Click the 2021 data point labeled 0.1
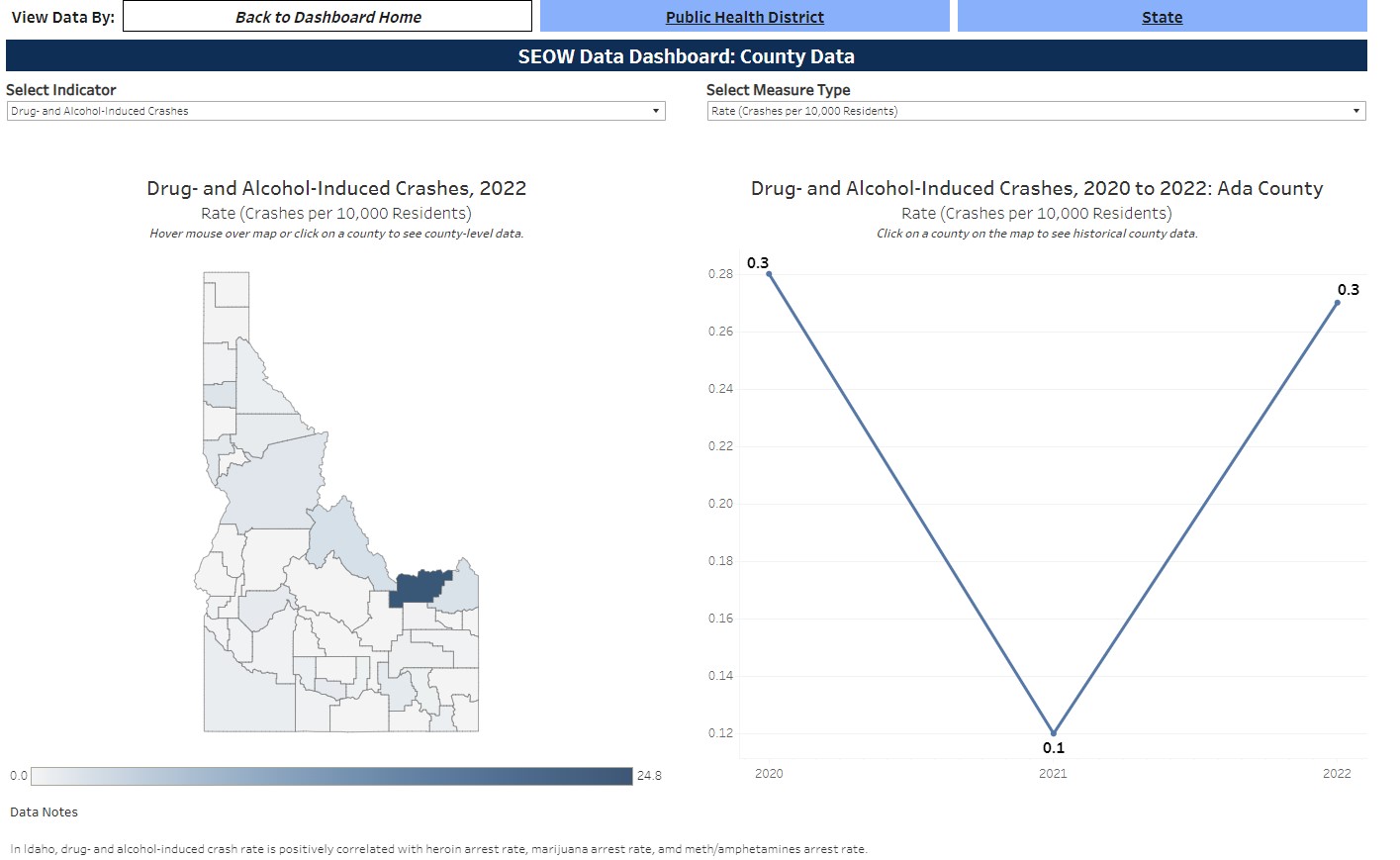The image size is (1400, 860). tap(1053, 732)
